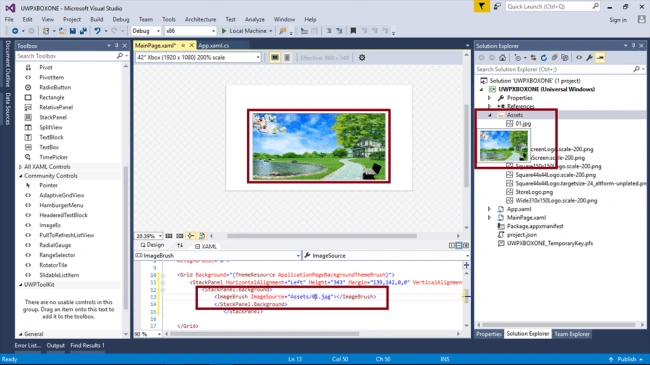Open the Output panel
Image resolution: width=650 pixels, height=365 pixels.
tap(56, 346)
